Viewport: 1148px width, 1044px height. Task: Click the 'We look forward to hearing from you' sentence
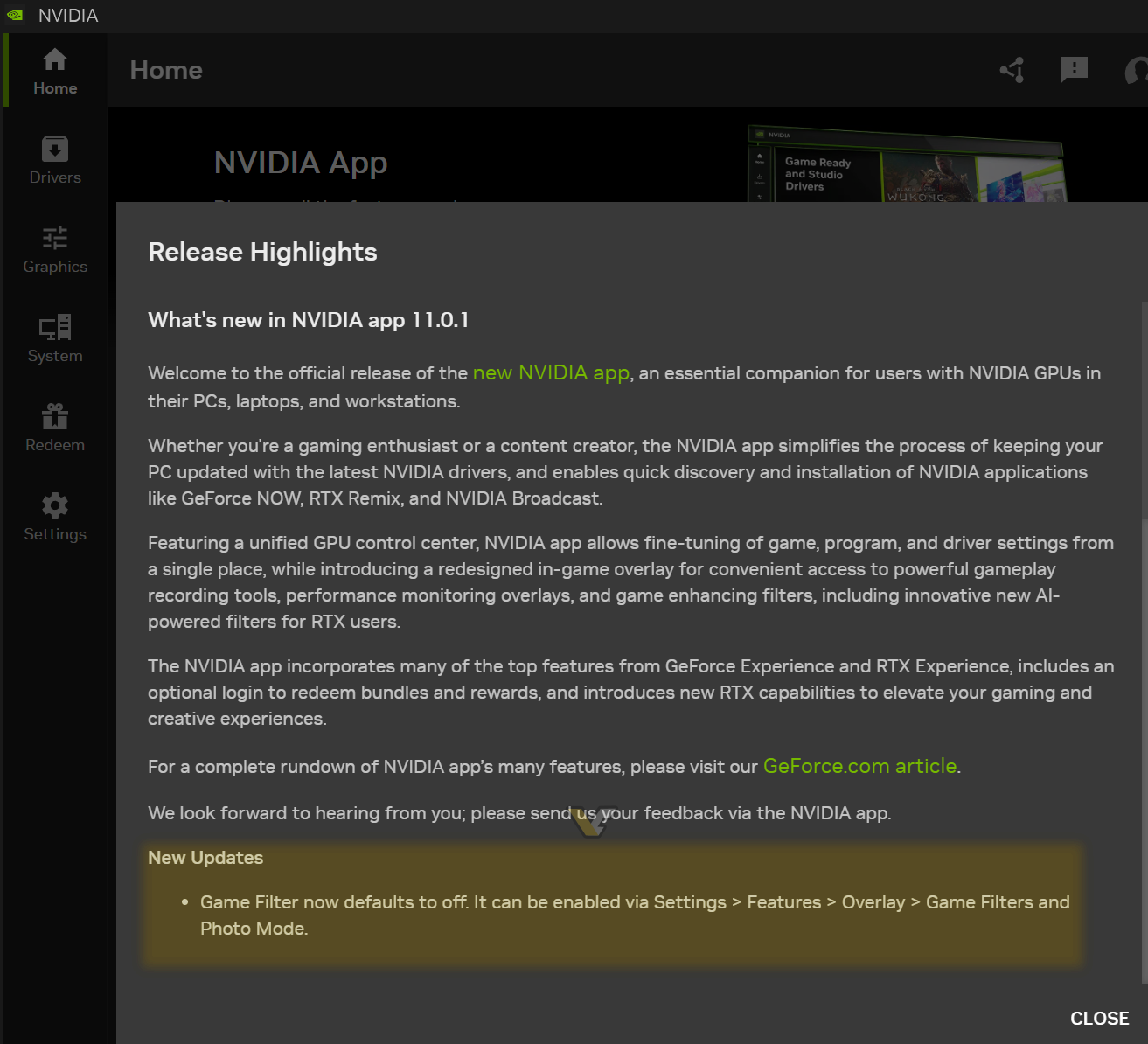point(519,813)
